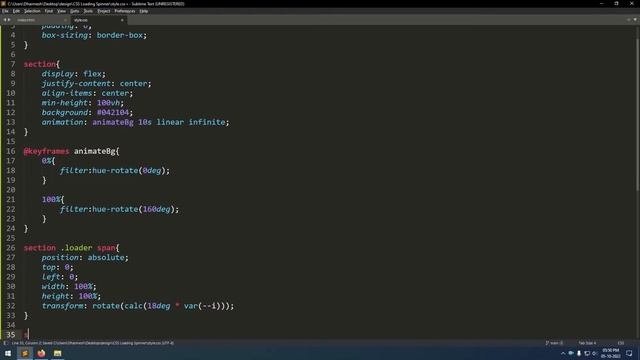This screenshot has height=360, width=640.
Task: Click 'justify-content: center;' on line 9
Action: (x=96, y=84)
